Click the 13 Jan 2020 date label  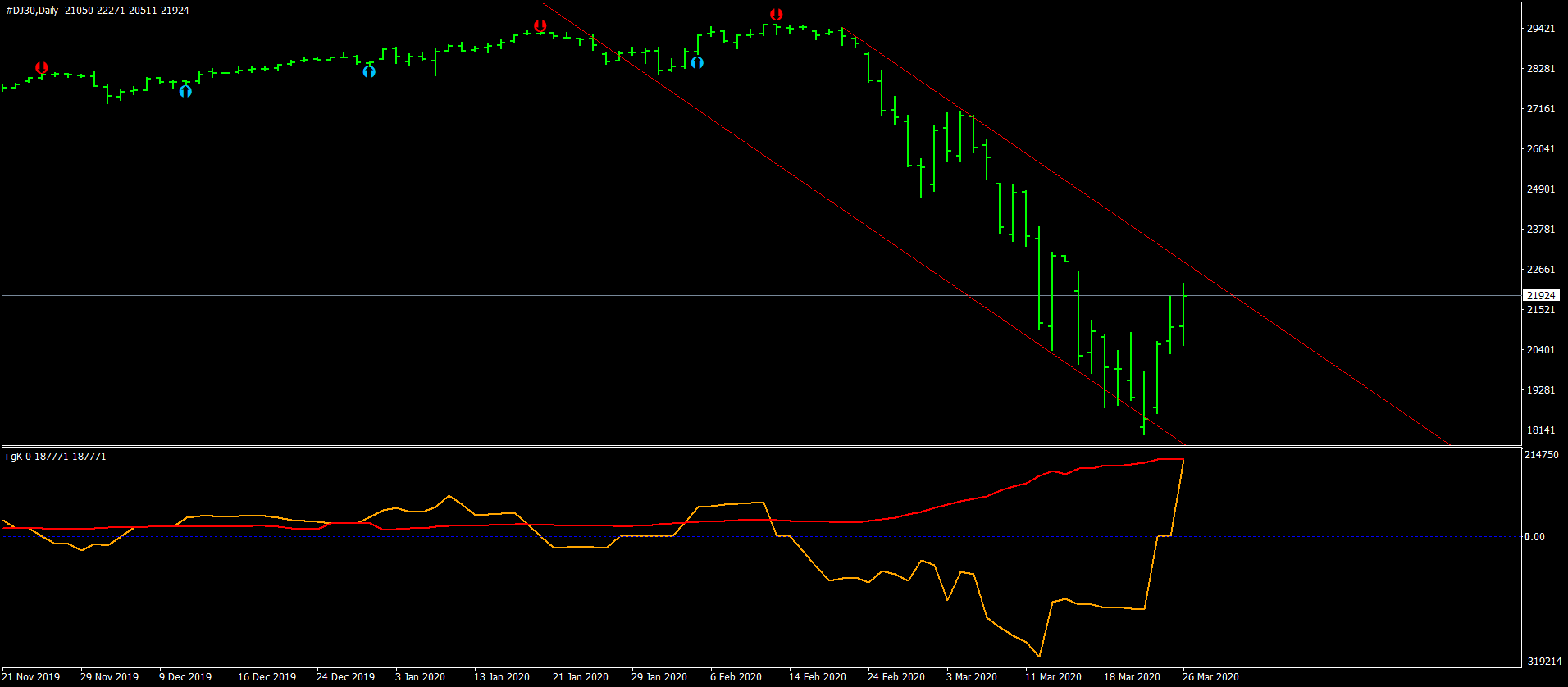coord(502,677)
